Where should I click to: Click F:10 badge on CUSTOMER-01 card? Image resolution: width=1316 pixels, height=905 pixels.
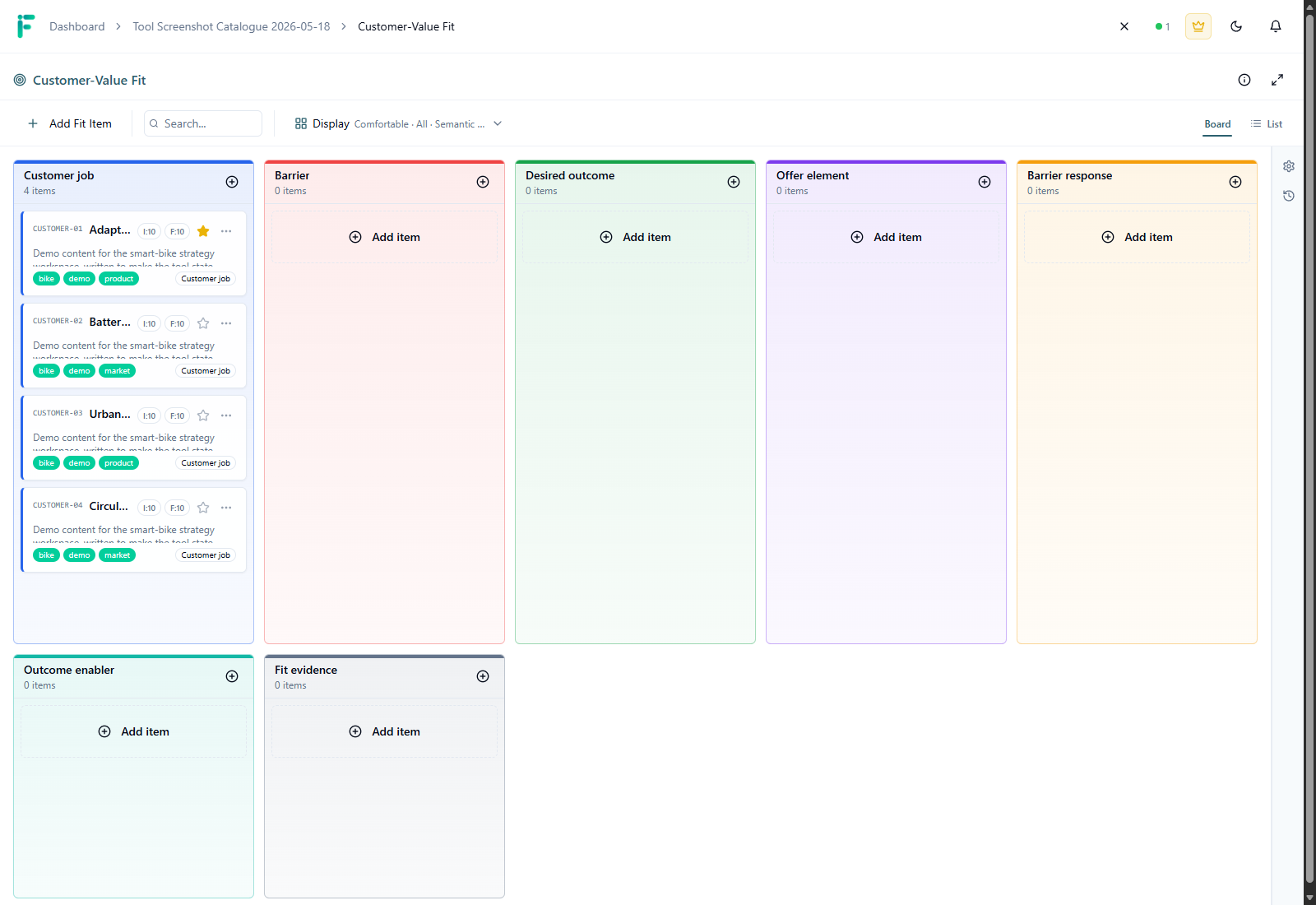(x=177, y=231)
